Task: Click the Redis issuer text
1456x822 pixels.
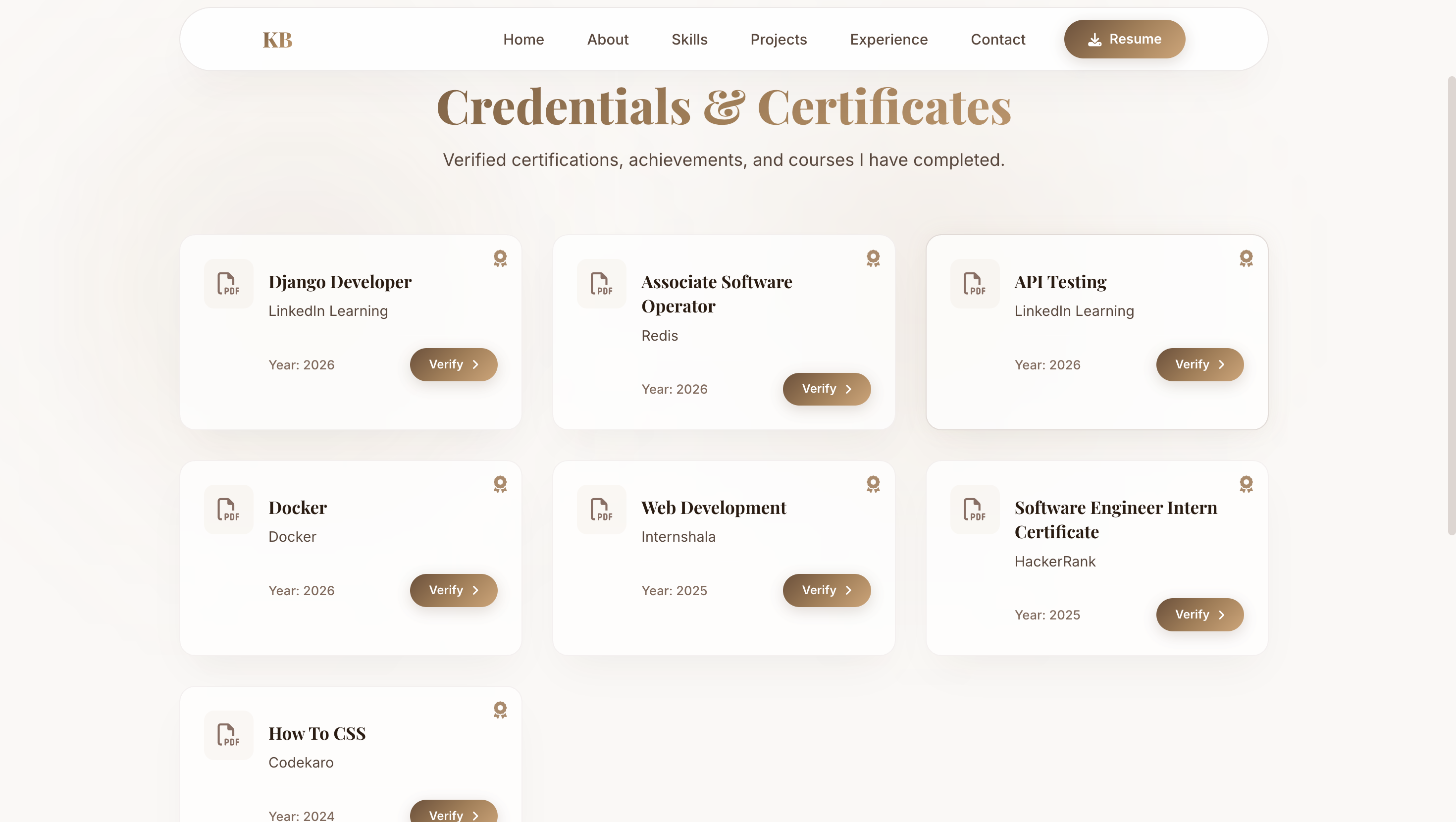Action: pos(659,336)
